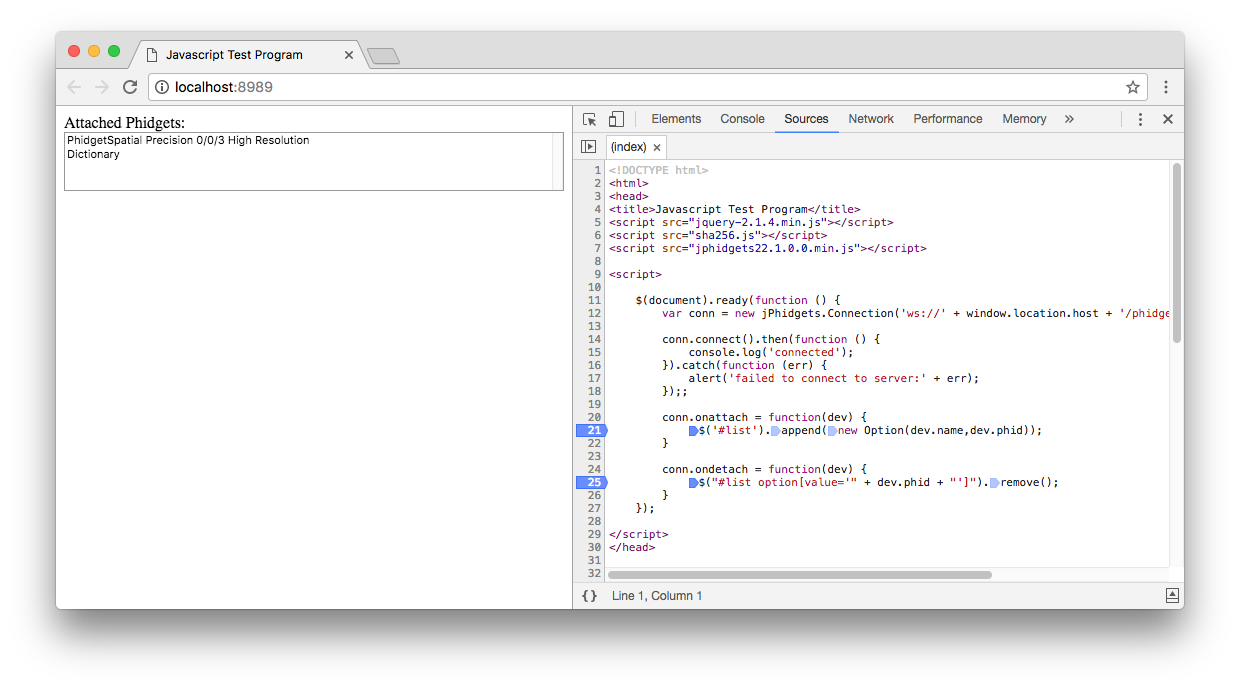This screenshot has height=689, width=1240.
Task: Switch to the Memory tab
Action: click(1024, 119)
